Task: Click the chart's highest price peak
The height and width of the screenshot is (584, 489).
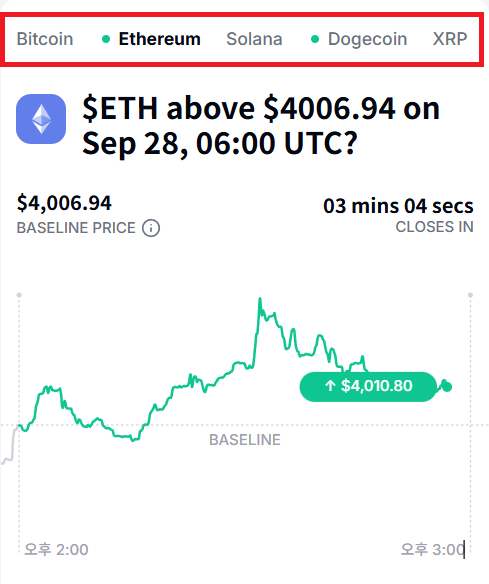Action: (260, 299)
